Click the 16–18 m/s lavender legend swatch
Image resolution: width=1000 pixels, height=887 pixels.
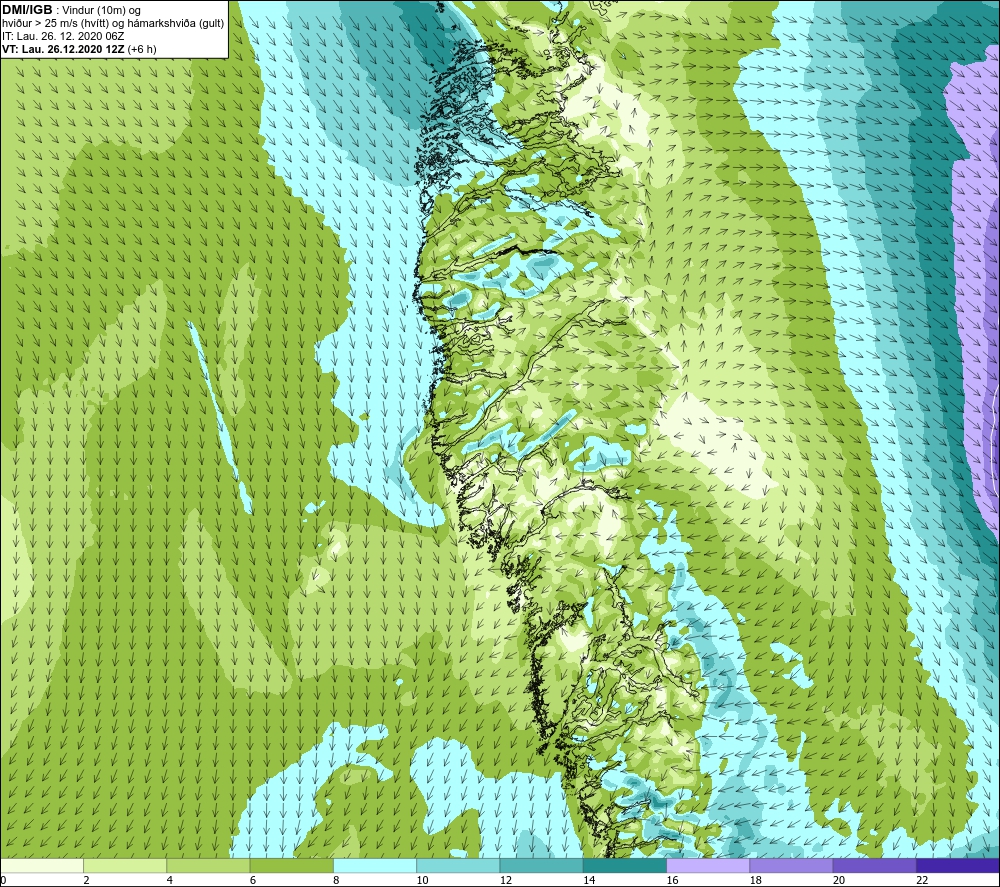pyautogui.click(x=708, y=866)
